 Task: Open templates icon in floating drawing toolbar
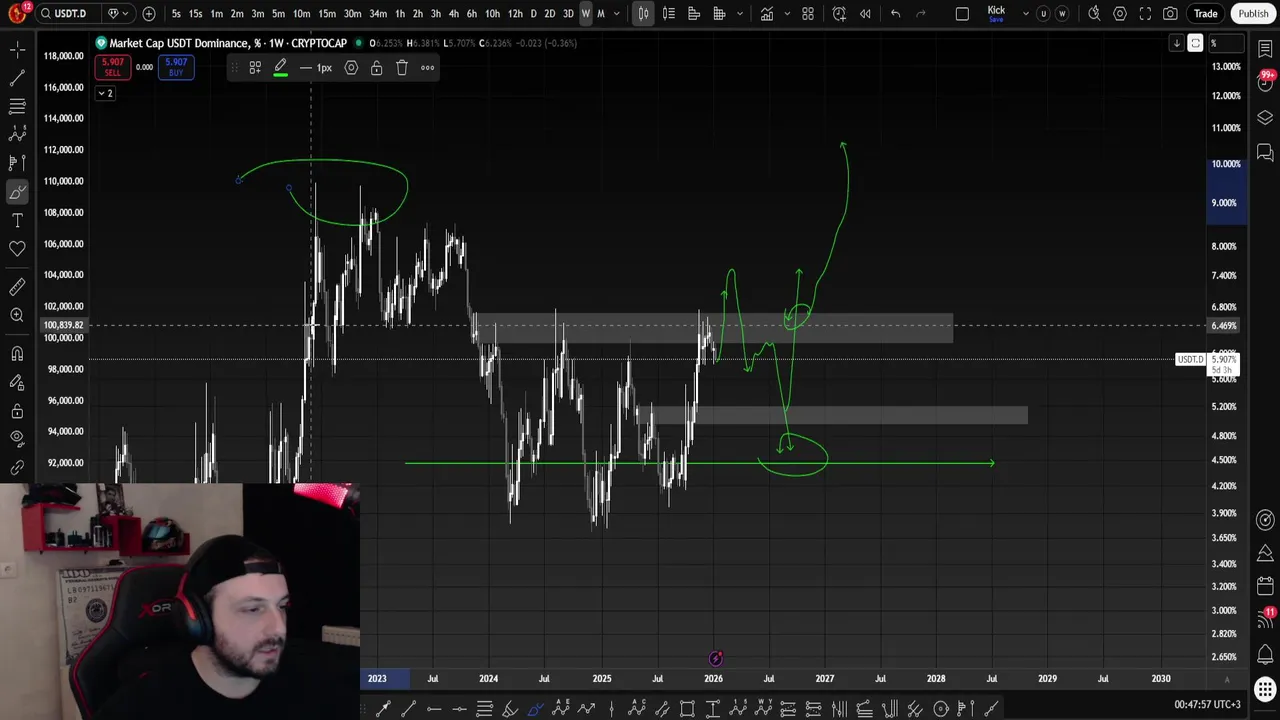pos(255,68)
